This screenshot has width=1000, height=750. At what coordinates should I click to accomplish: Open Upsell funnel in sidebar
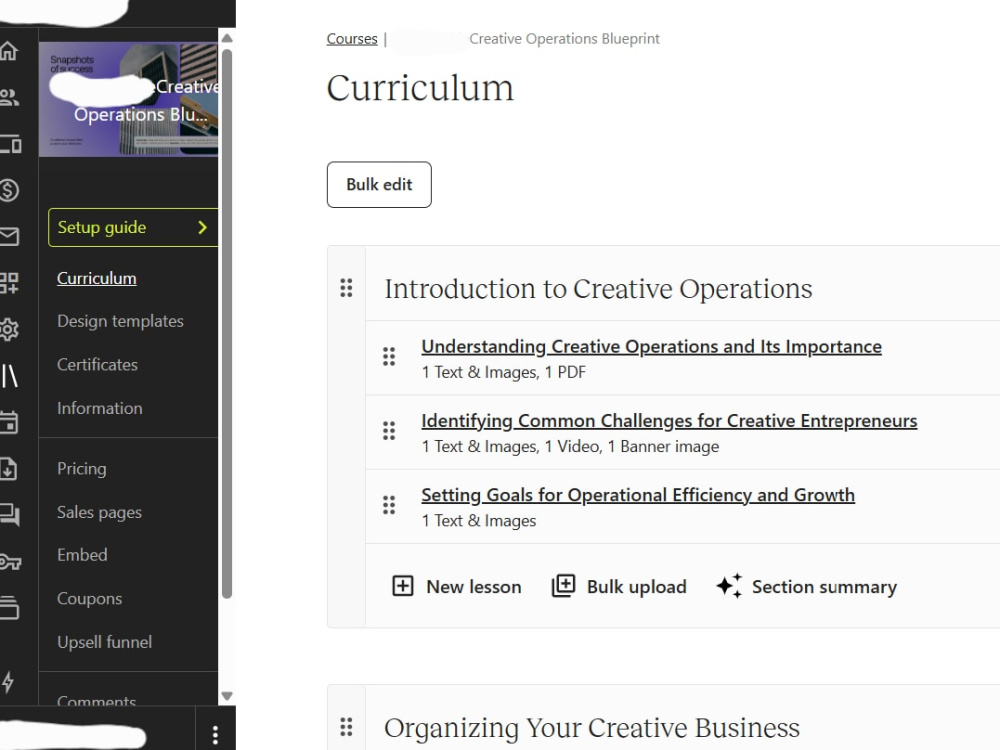pos(105,642)
